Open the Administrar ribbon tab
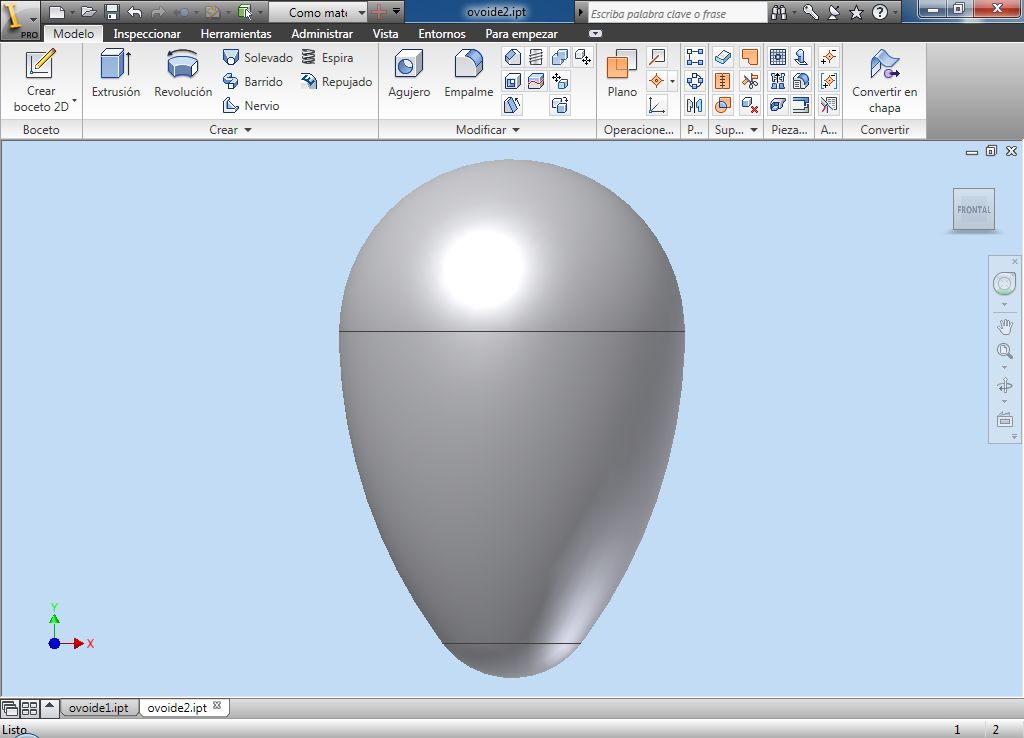Image resolution: width=1024 pixels, height=738 pixels. pyautogui.click(x=322, y=34)
